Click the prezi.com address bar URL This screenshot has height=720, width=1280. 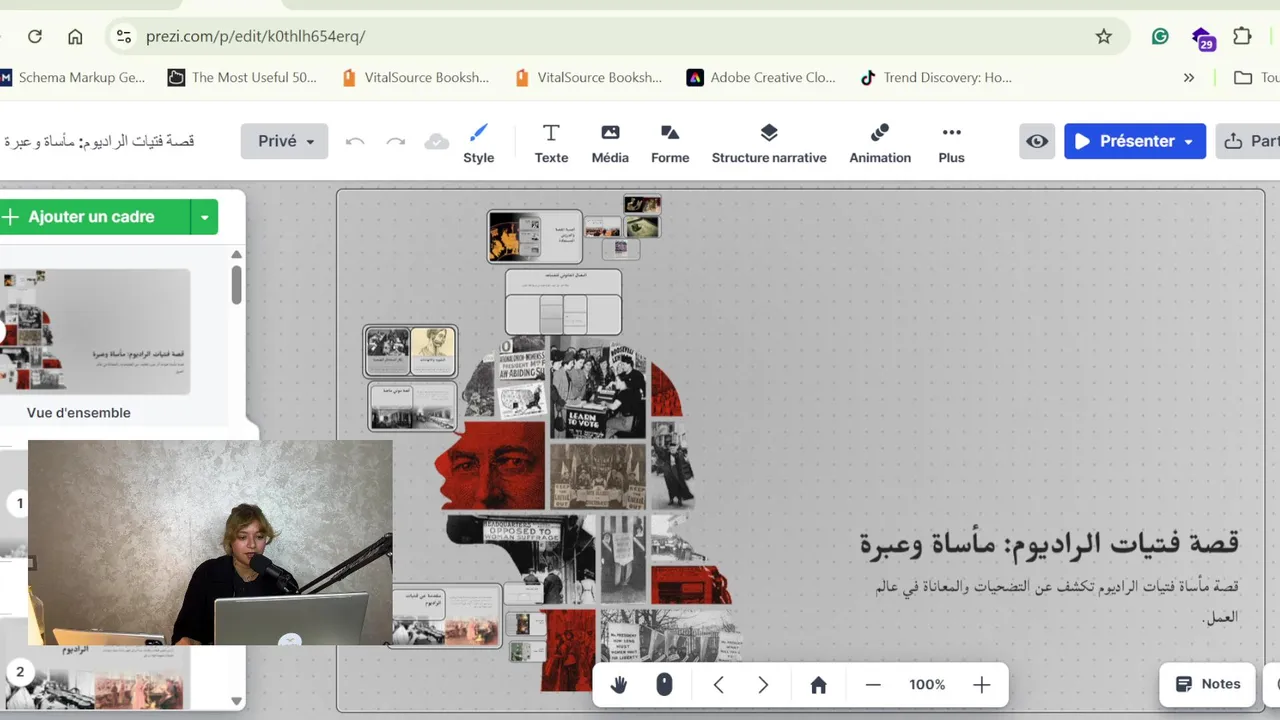click(256, 37)
